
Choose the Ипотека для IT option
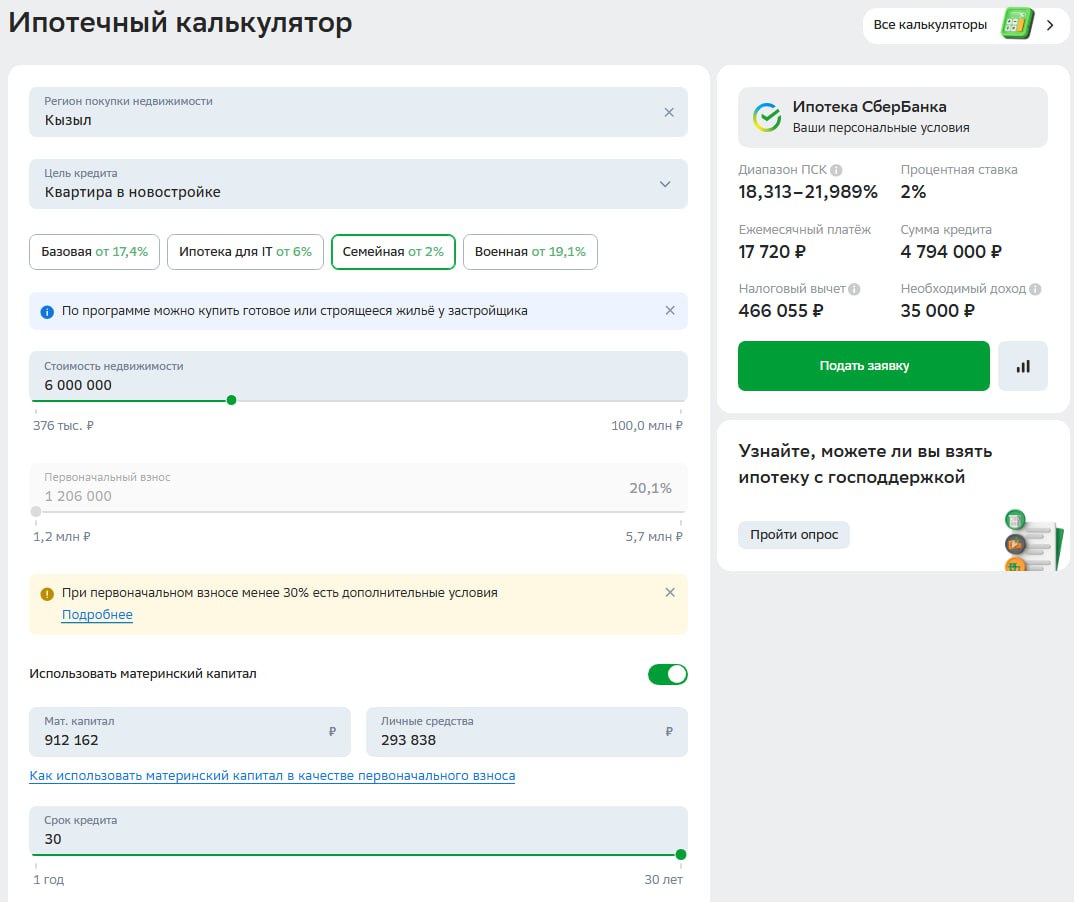tap(245, 252)
